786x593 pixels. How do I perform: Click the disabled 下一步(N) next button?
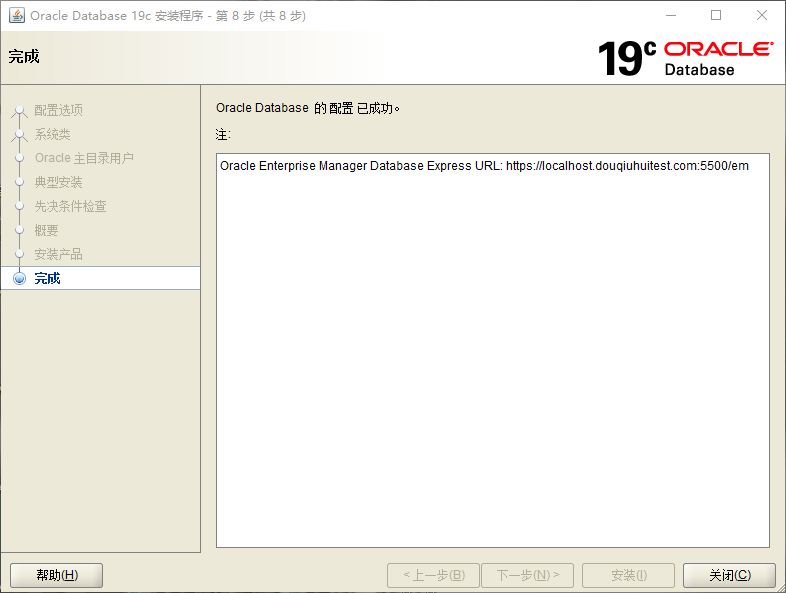pos(527,575)
